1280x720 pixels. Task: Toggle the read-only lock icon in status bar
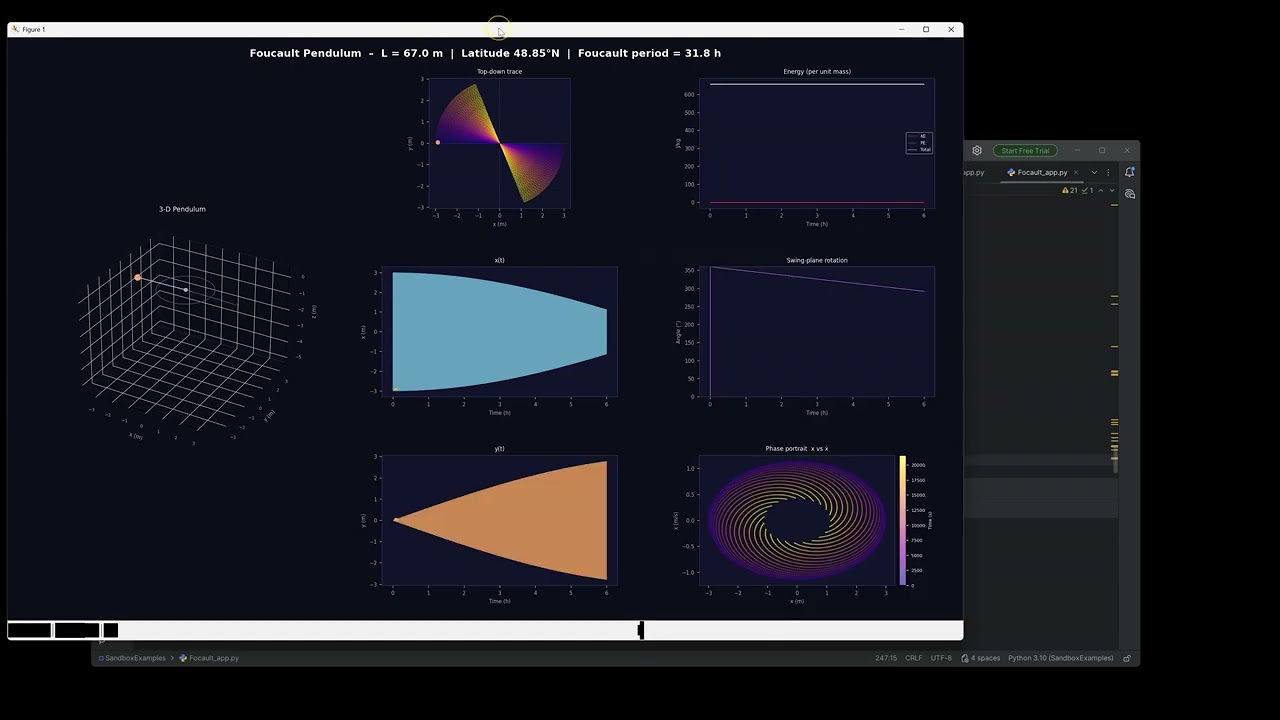[1127, 658]
